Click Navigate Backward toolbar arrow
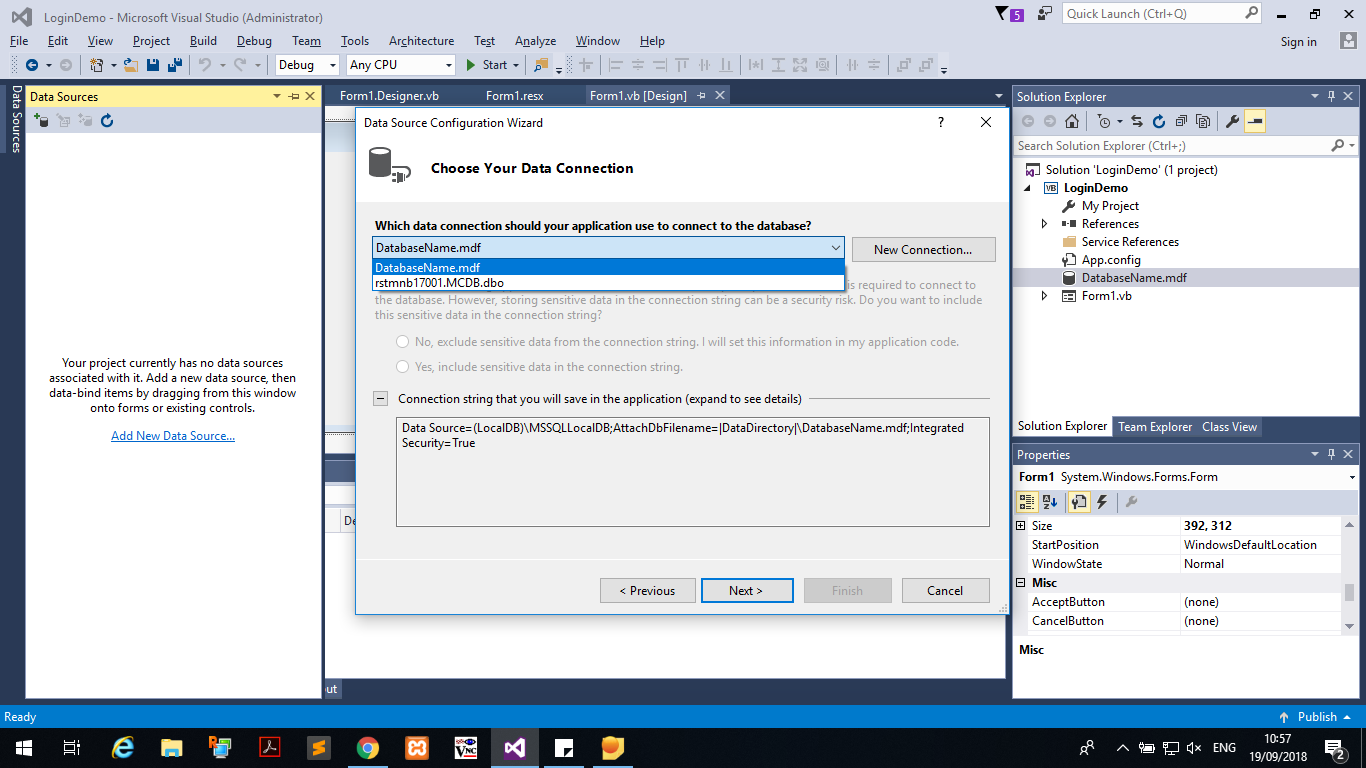Image resolution: width=1366 pixels, height=768 pixels. [32, 65]
